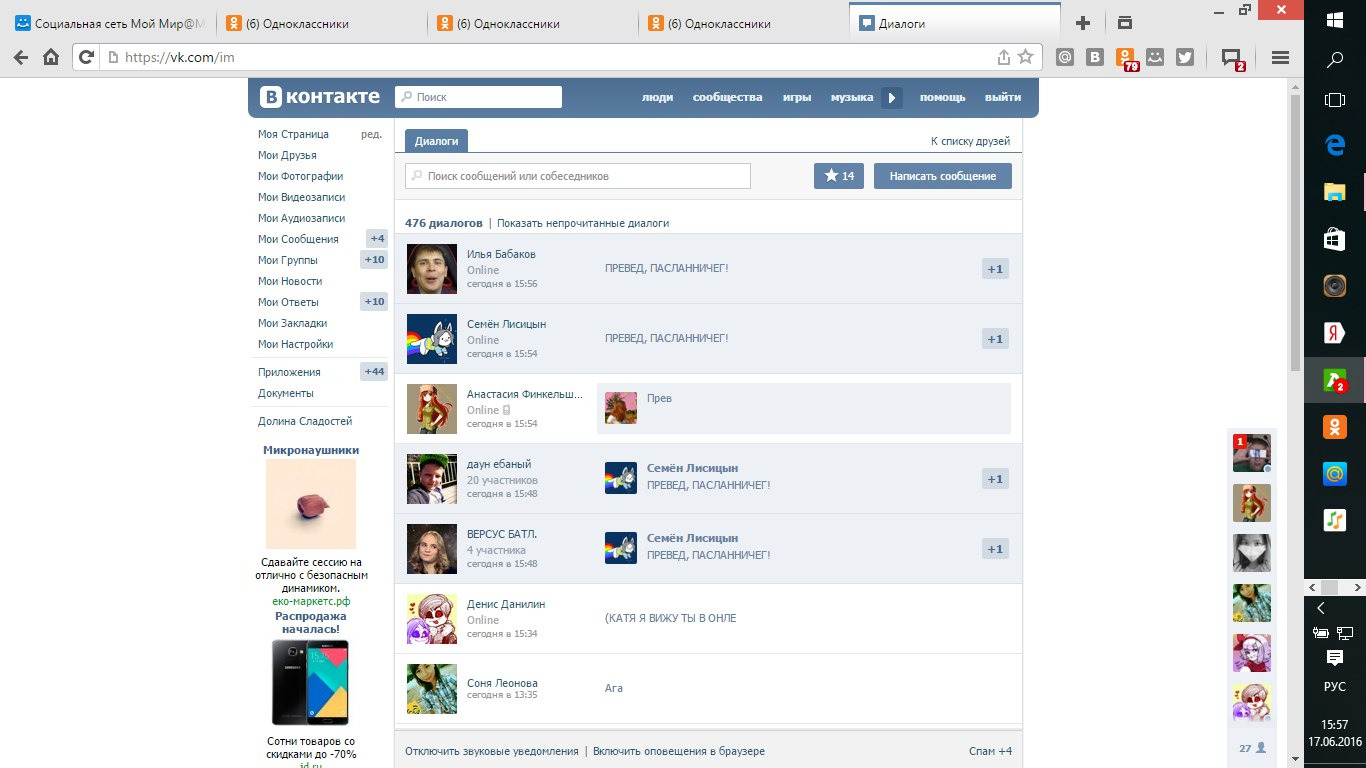The width and height of the screenshot is (1366, 768).
Task: Open Odnoklassniki orange icon in the taskbar
Action: point(1335,427)
